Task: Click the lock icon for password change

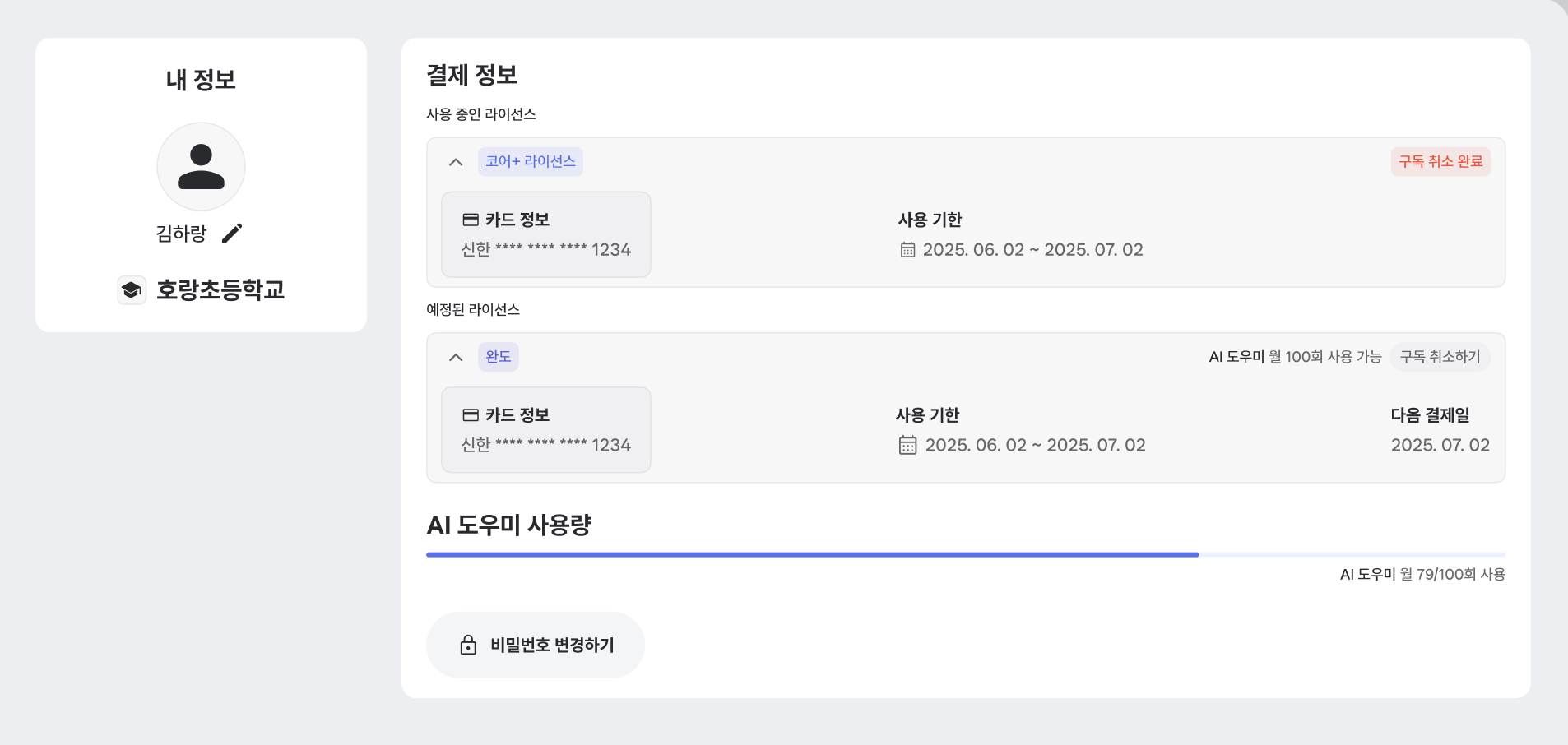Action: (x=468, y=645)
